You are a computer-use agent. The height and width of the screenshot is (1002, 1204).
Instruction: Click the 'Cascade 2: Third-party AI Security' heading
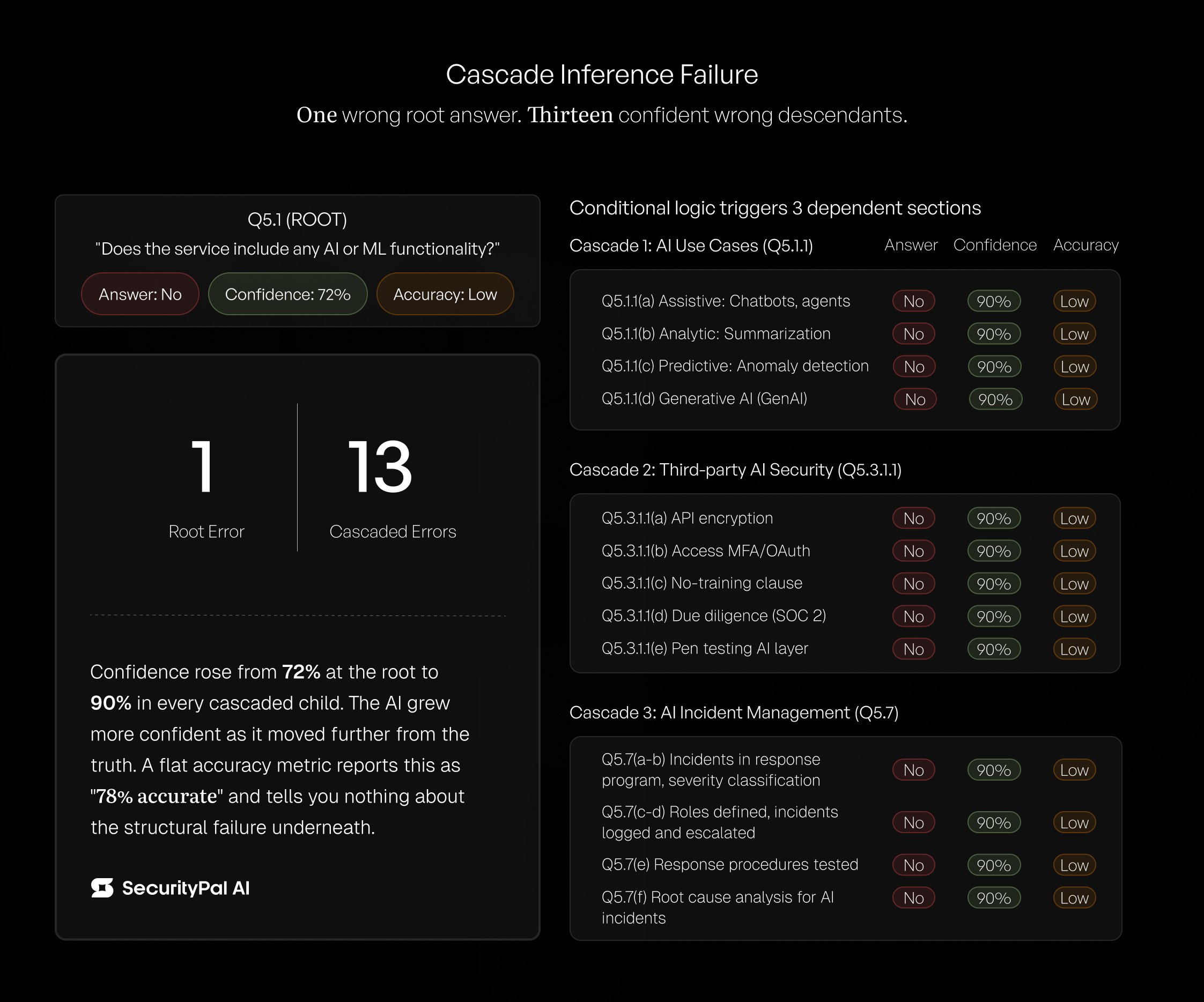[x=735, y=470]
